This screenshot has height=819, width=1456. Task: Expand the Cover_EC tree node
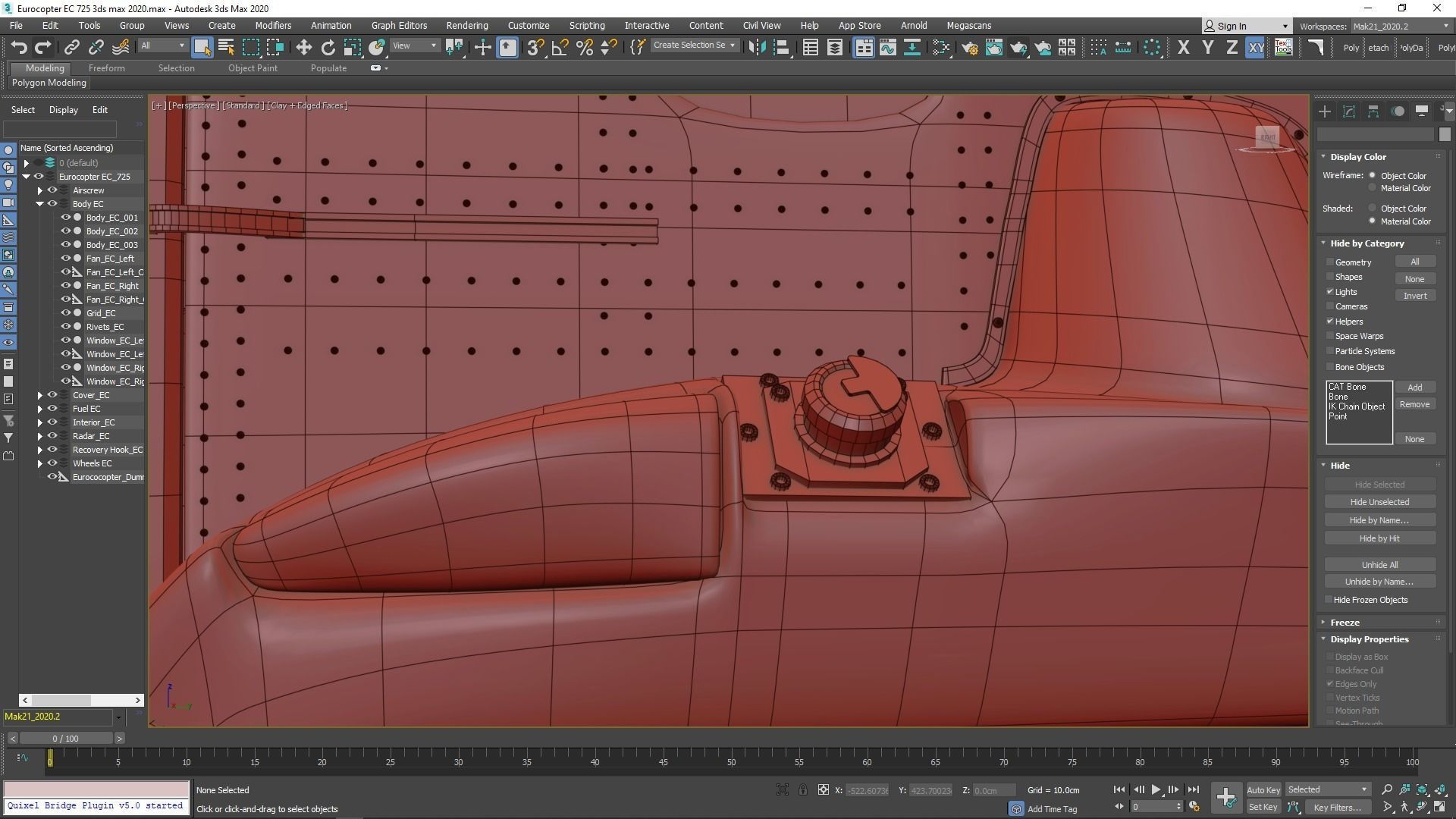pos(40,395)
